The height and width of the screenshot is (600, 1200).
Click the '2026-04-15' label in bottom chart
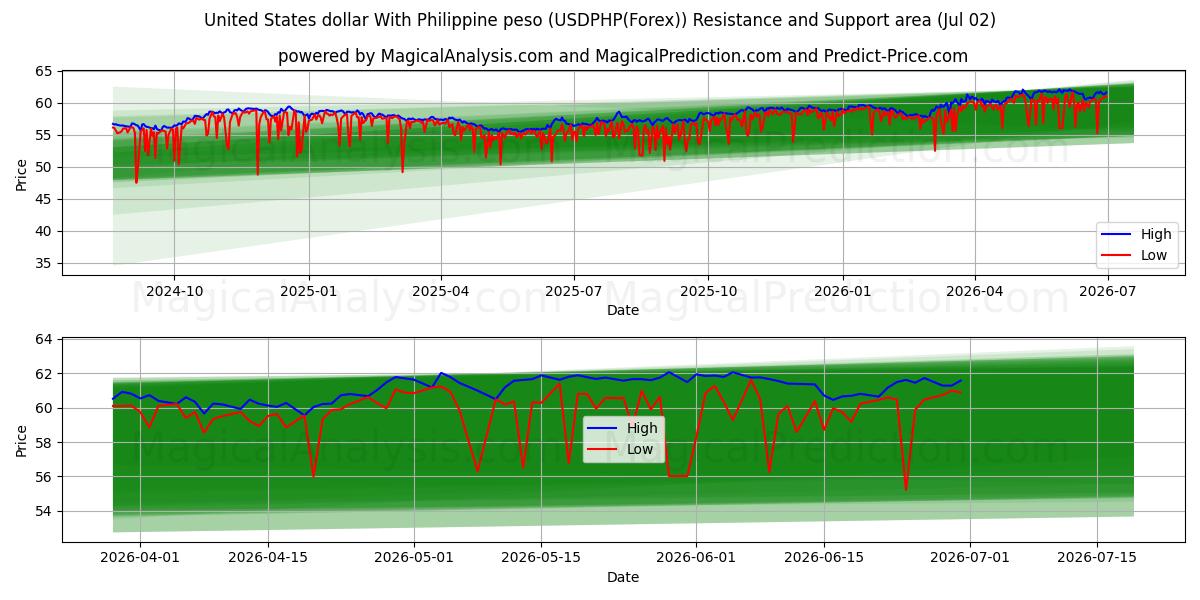point(268,558)
